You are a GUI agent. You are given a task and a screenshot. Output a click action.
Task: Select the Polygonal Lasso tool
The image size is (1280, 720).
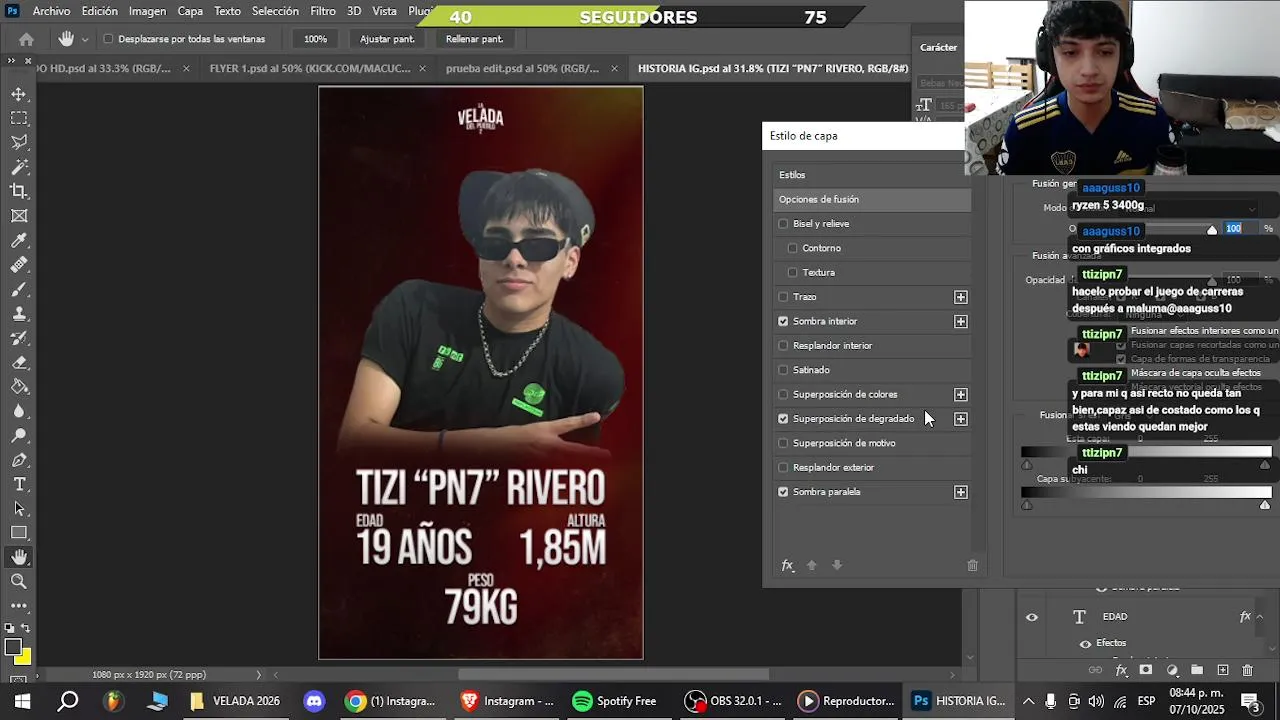pos(19,143)
